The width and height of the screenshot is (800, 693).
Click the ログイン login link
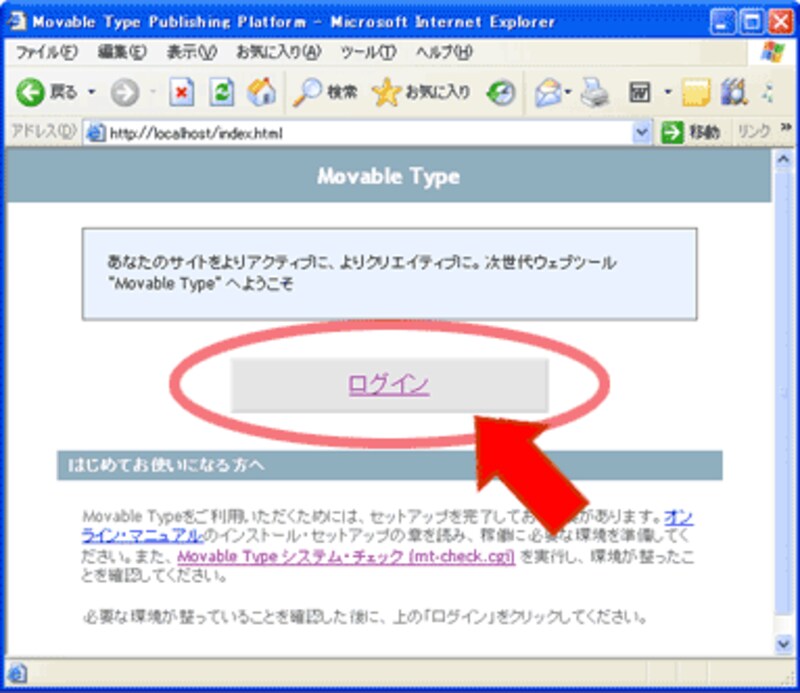(x=390, y=382)
